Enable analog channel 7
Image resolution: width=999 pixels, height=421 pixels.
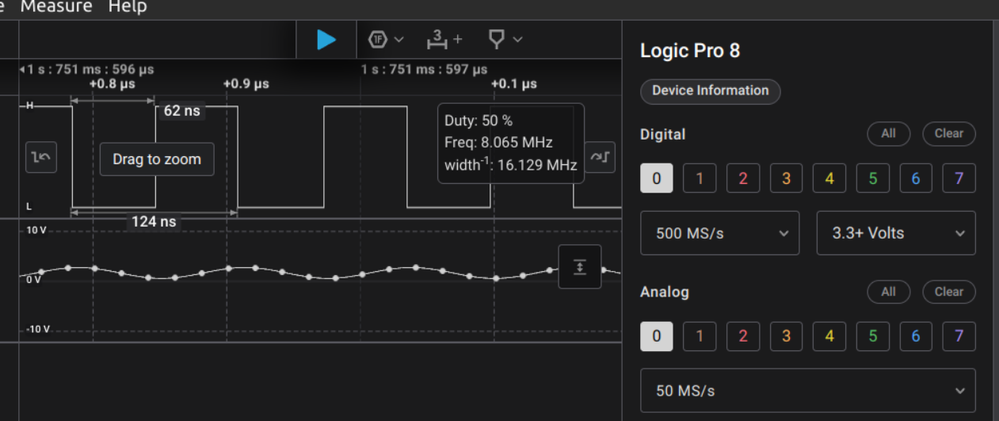click(x=959, y=336)
